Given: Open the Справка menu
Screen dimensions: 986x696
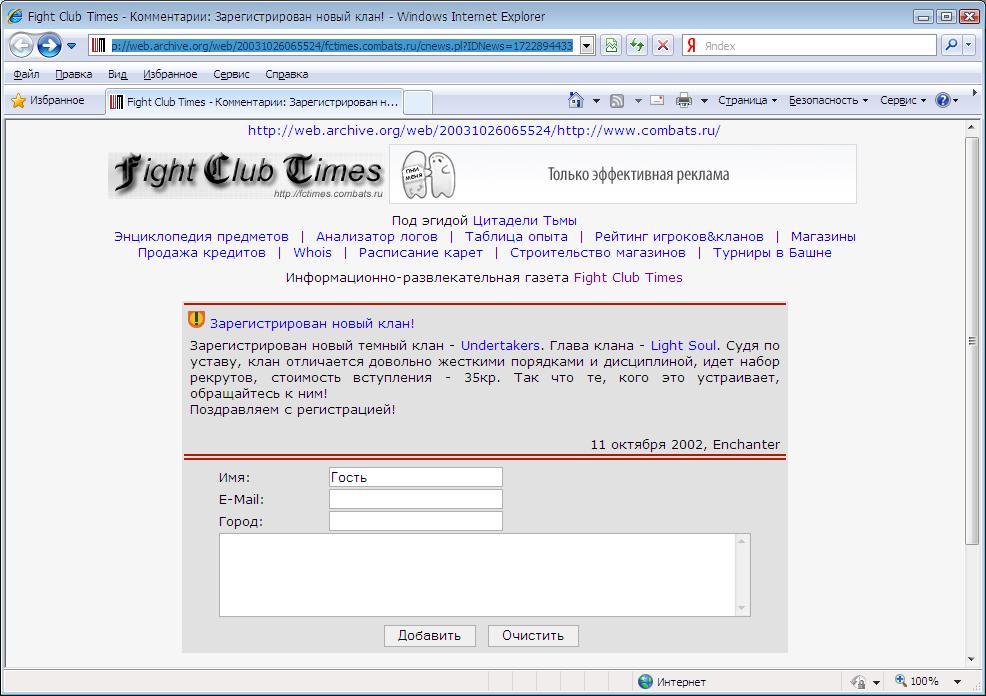Looking at the screenshot, I should (x=286, y=74).
